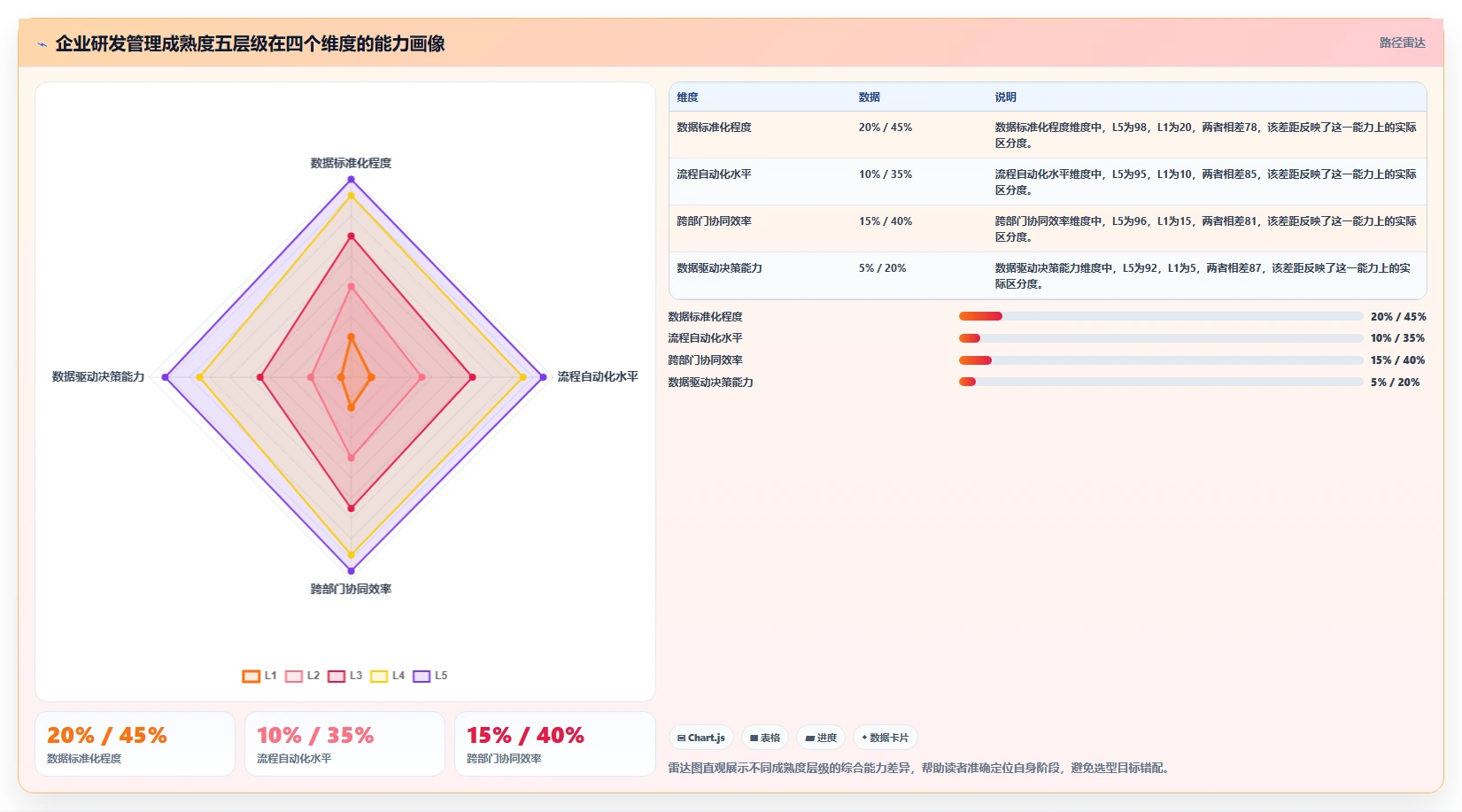Toggle the L3 red legend swatch
The width and height of the screenshot is (1462, 812).
(x=336, y=676)
